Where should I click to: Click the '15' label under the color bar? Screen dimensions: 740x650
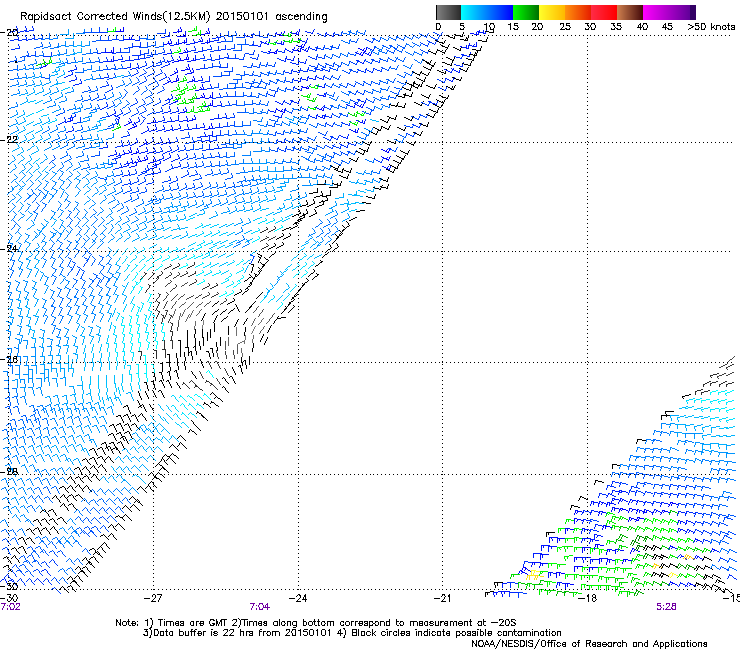(x=513, y=27)
